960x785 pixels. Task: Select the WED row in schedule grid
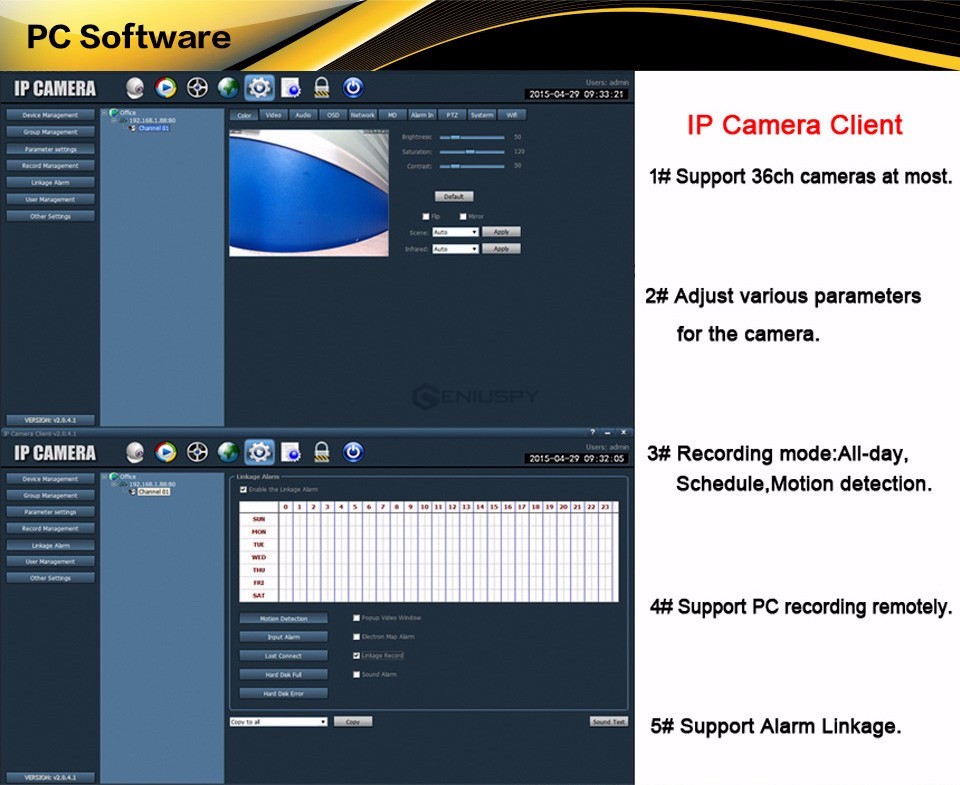click(259, 557)
